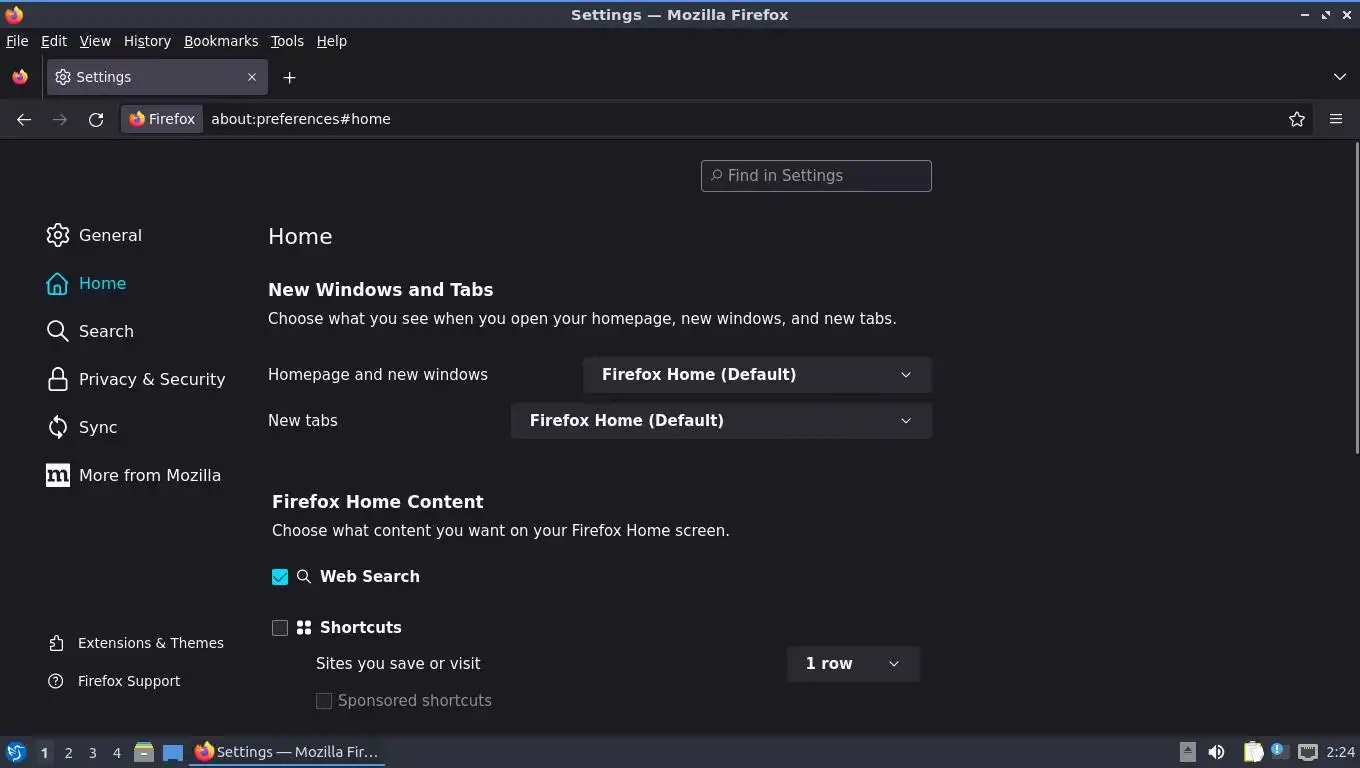Open Search settings category
1360x768 pixels.
pyautogui.click(x=90, y=331)
